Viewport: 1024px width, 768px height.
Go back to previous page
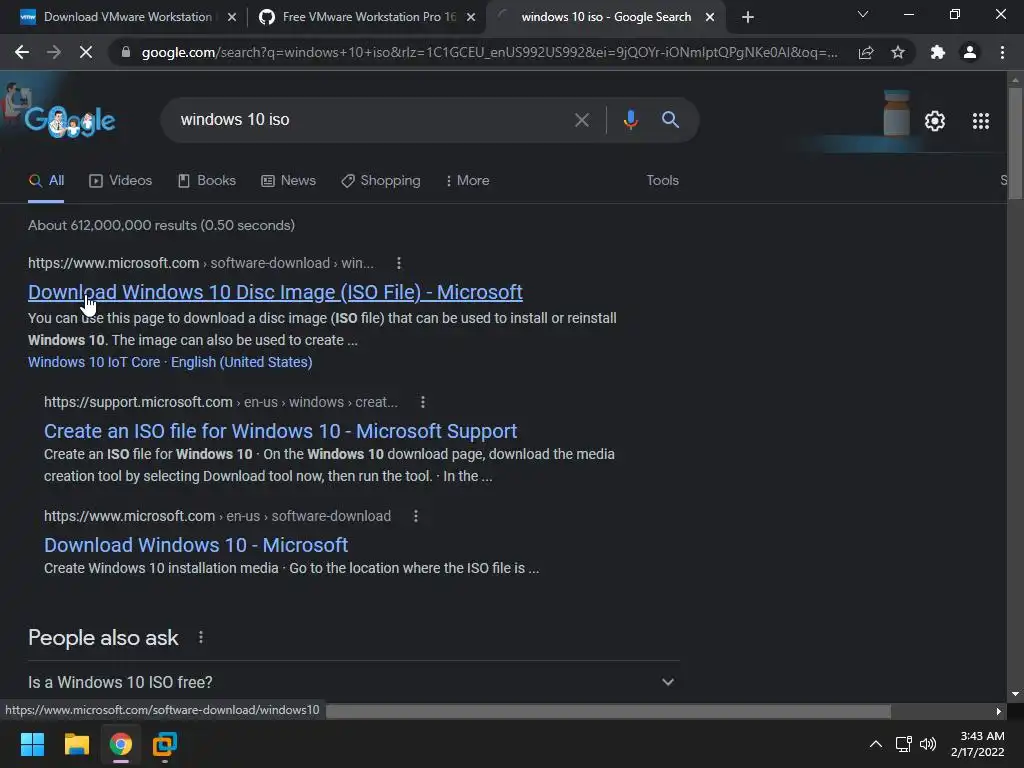click(x=22, y=52)
